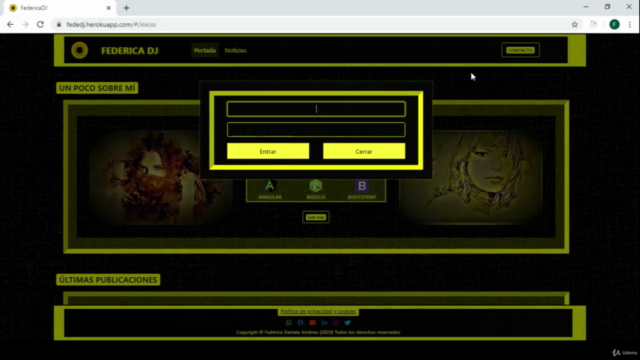
Task: Submit login with Entrar button
Action: [268, 151]
